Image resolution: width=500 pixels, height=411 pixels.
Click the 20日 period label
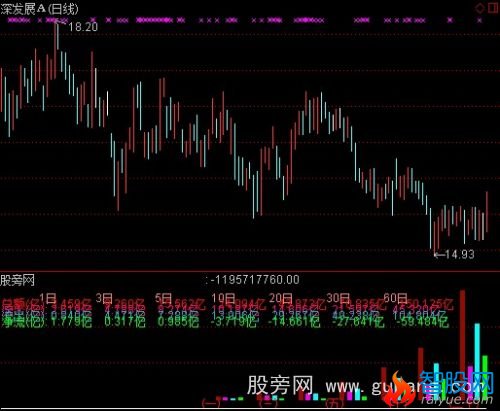280,298
